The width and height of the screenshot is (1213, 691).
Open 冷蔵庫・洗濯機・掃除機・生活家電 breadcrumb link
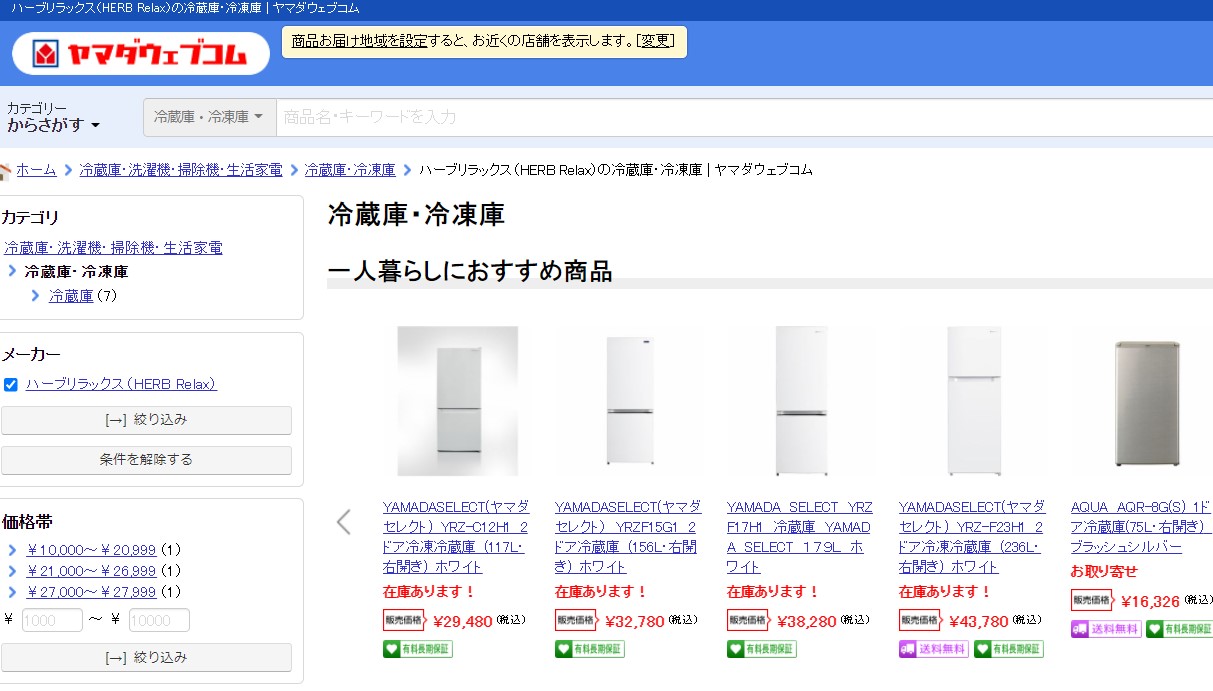(x=181, y=170)
